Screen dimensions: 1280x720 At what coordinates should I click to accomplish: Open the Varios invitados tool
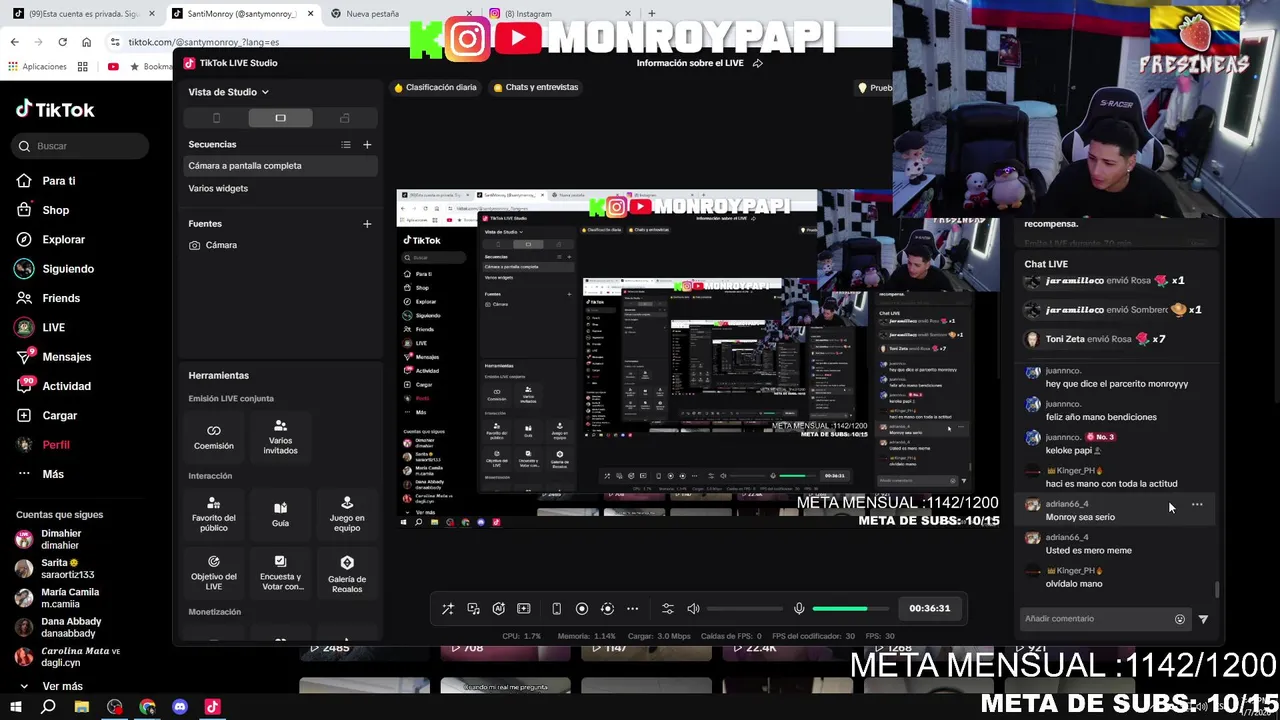tap(280, 437)
